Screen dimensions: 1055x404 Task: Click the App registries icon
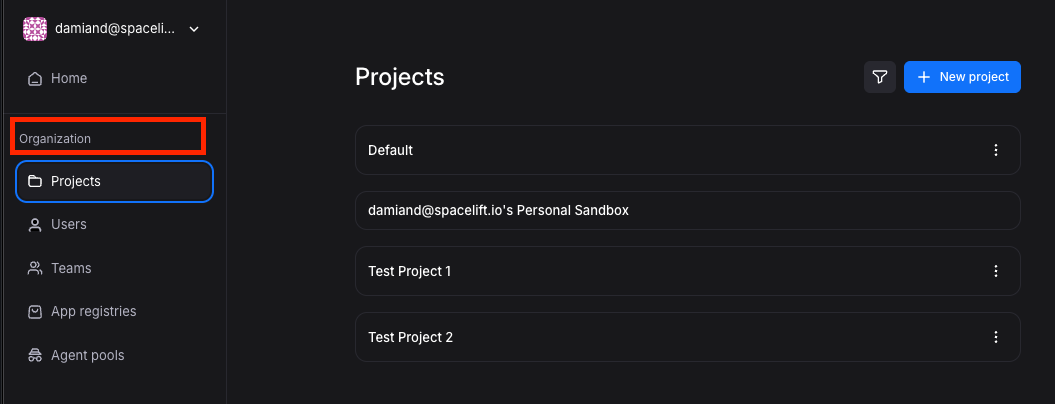(x=35, y=312)
